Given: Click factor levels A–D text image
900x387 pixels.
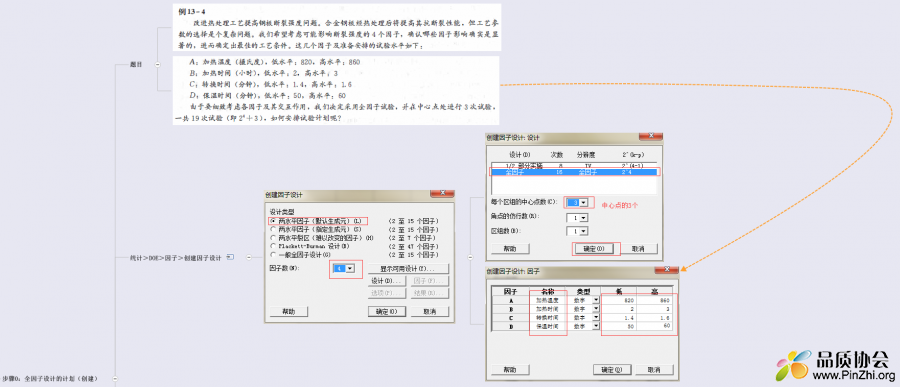Looking at the screenshot, I should click(337, 90).
